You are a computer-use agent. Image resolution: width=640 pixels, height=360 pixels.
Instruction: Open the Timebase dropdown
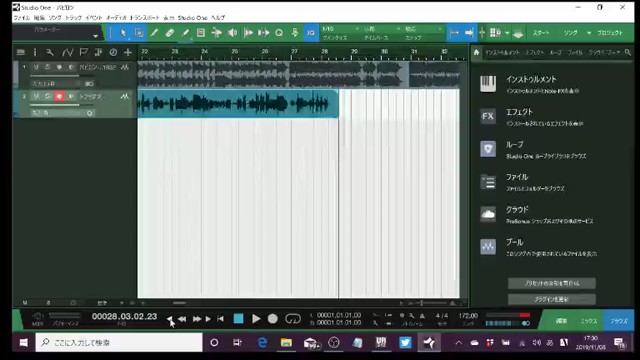pos(382,29)
